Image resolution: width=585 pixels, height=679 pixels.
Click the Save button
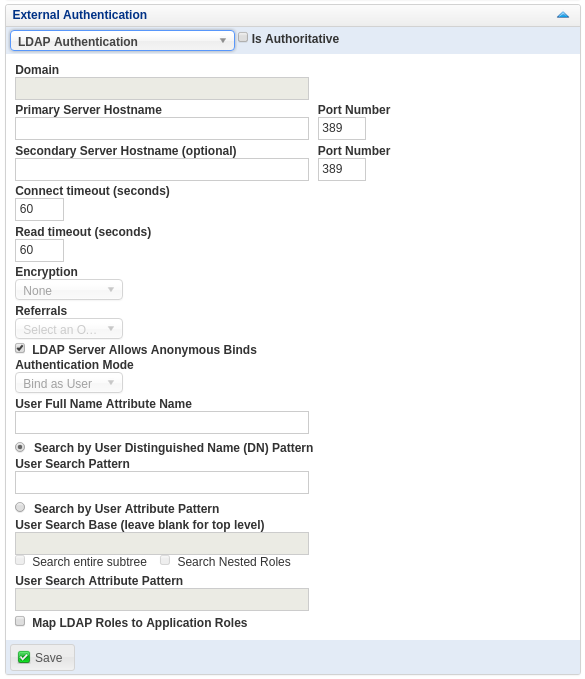pos(42,657)
